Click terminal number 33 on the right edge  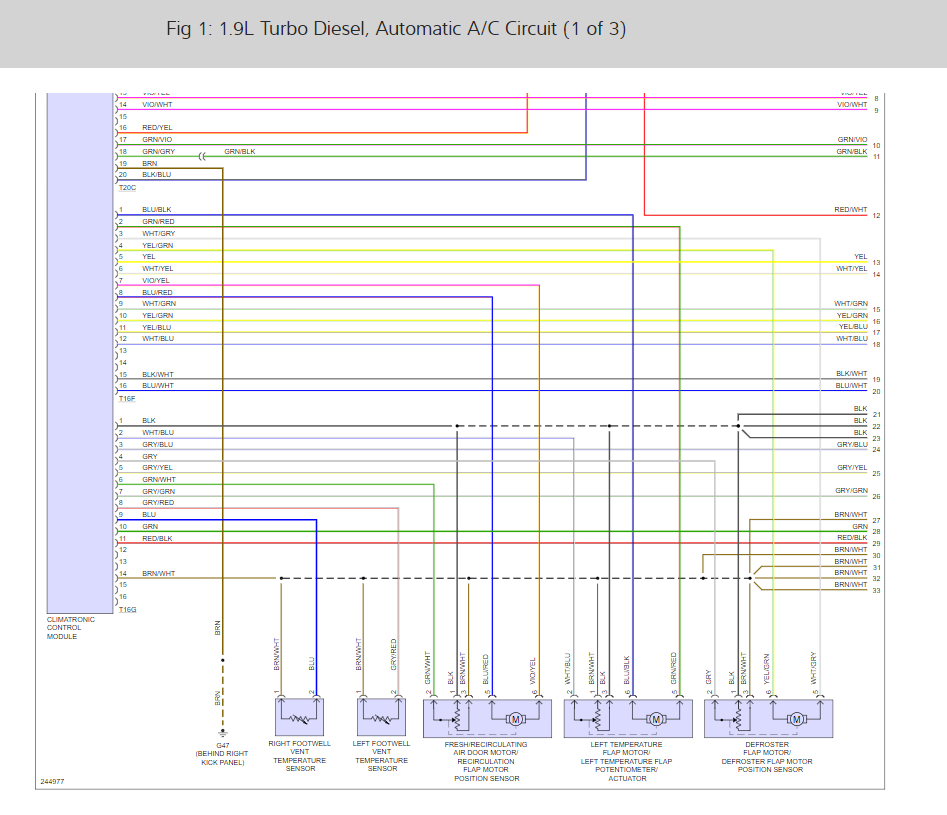tap(876, 590)
